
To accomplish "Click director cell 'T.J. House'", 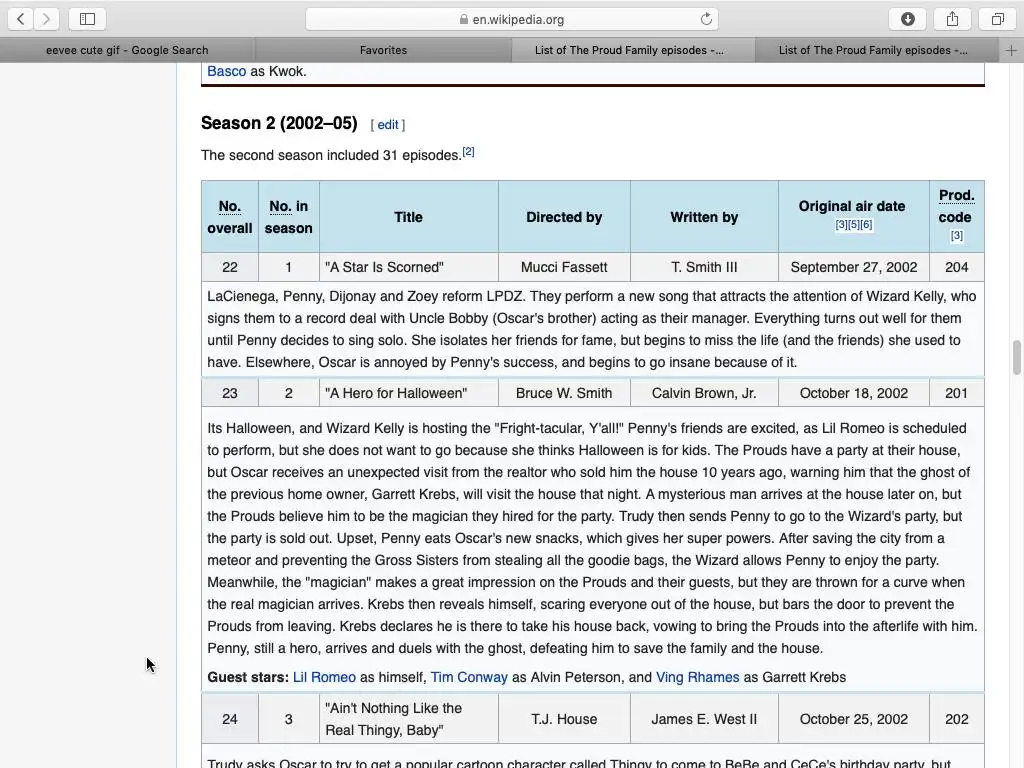I will (x=564, y=719).
